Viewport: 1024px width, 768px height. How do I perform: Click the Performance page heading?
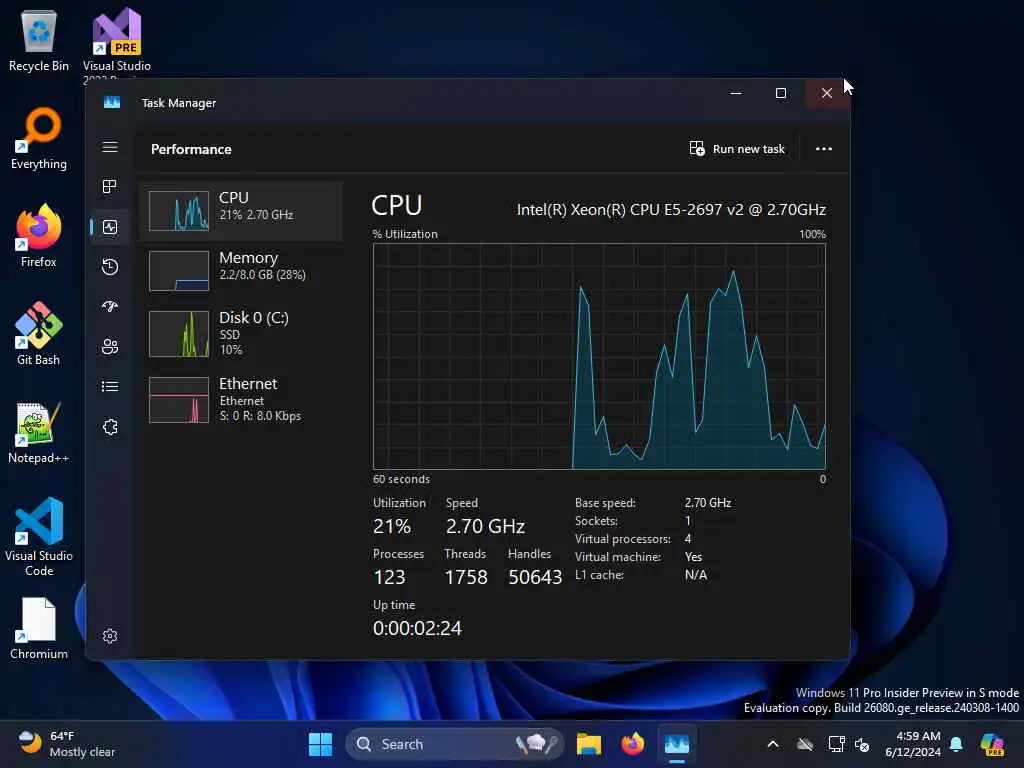pyautogui.click(x=191, y=150)
